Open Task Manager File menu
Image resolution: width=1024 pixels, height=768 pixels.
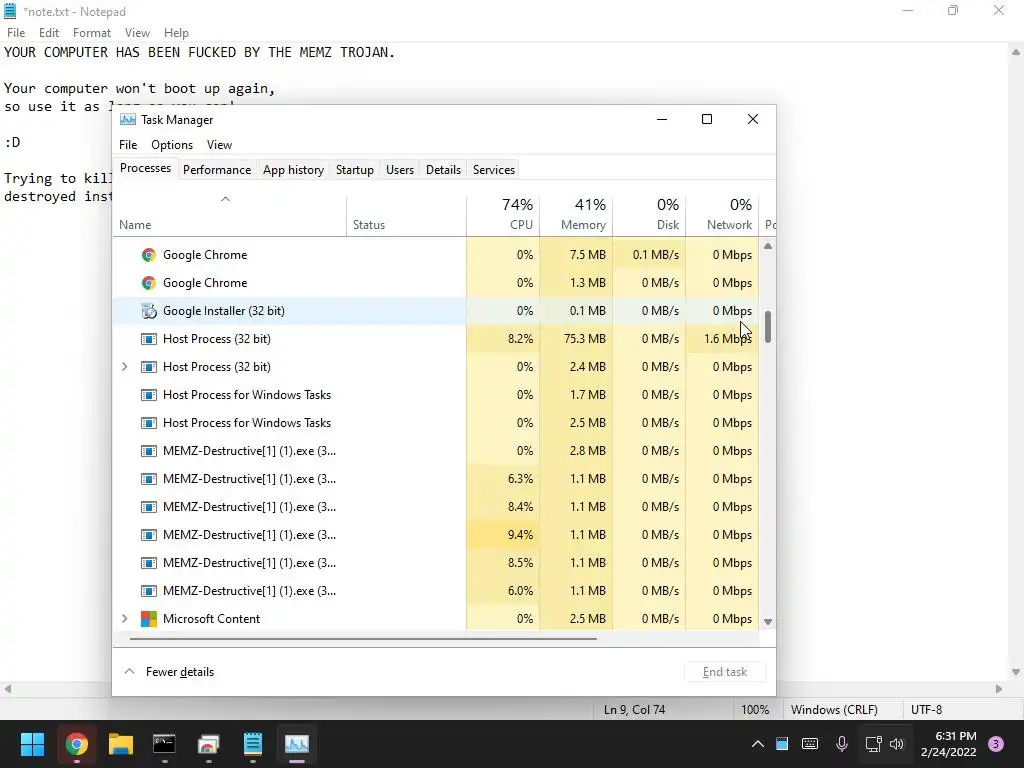(x=128, y=145)
